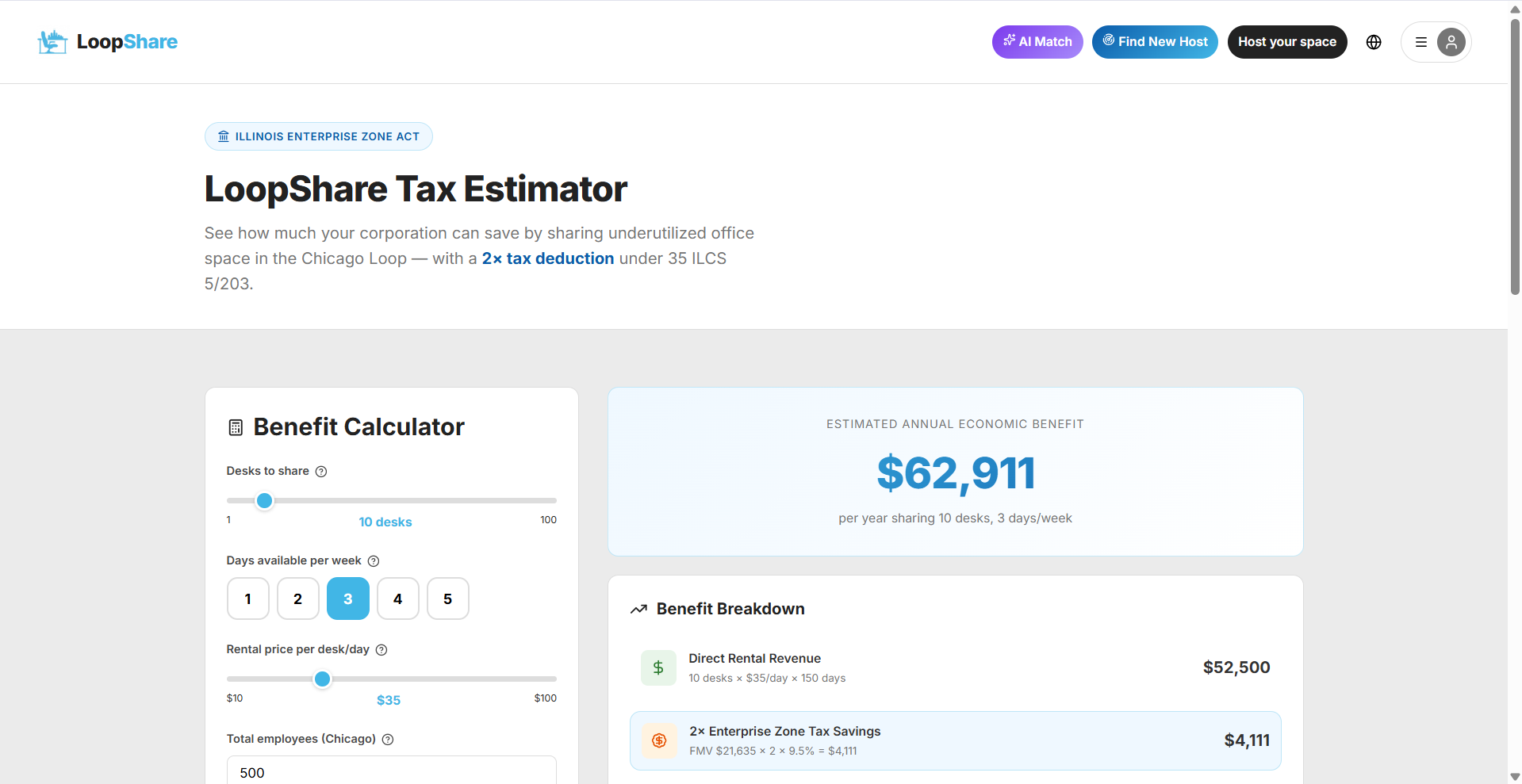
Task: Click the Benefit Breakdown trend icon
Action: pos(638,609)
